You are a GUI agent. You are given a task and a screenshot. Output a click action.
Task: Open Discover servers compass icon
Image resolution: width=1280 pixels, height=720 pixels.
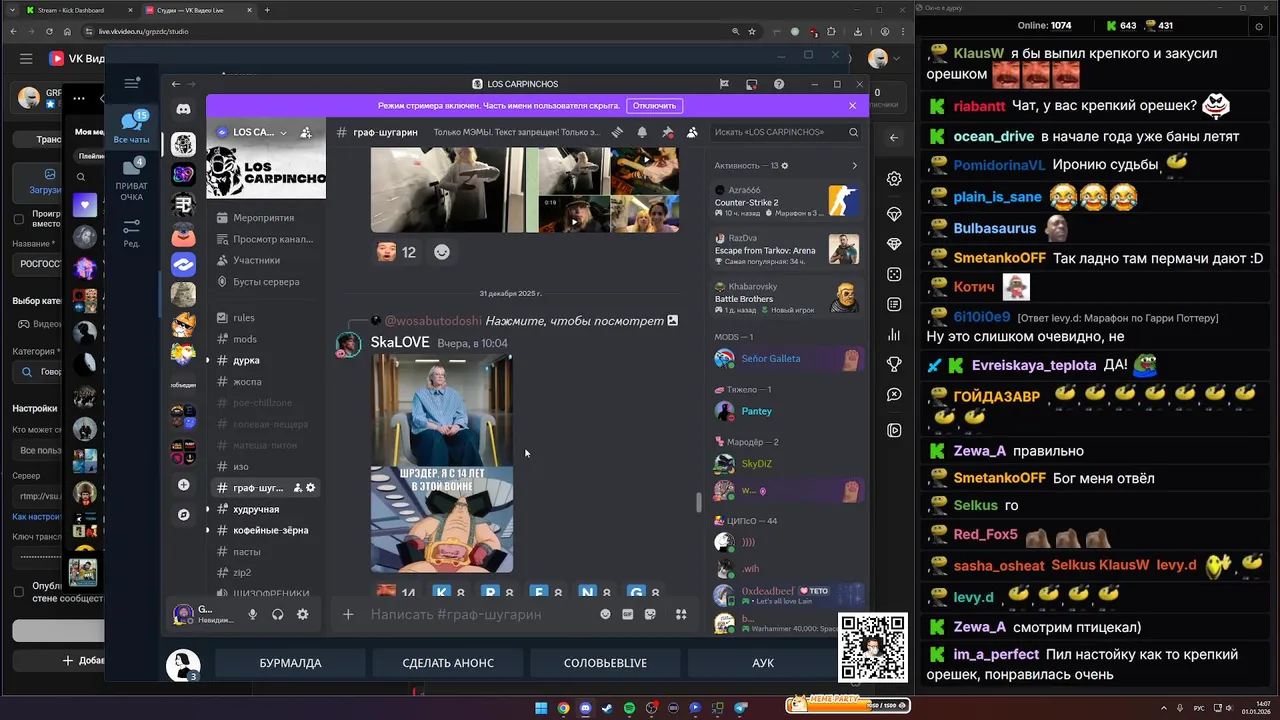coord(183,515)
